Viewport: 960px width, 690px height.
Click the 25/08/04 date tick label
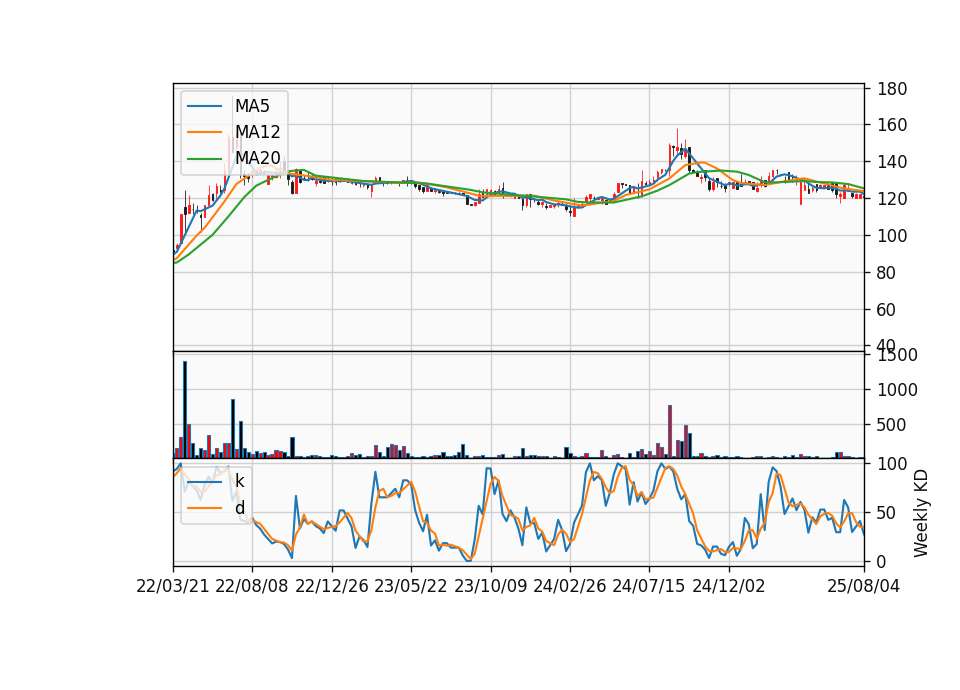[x=864, y=586]
